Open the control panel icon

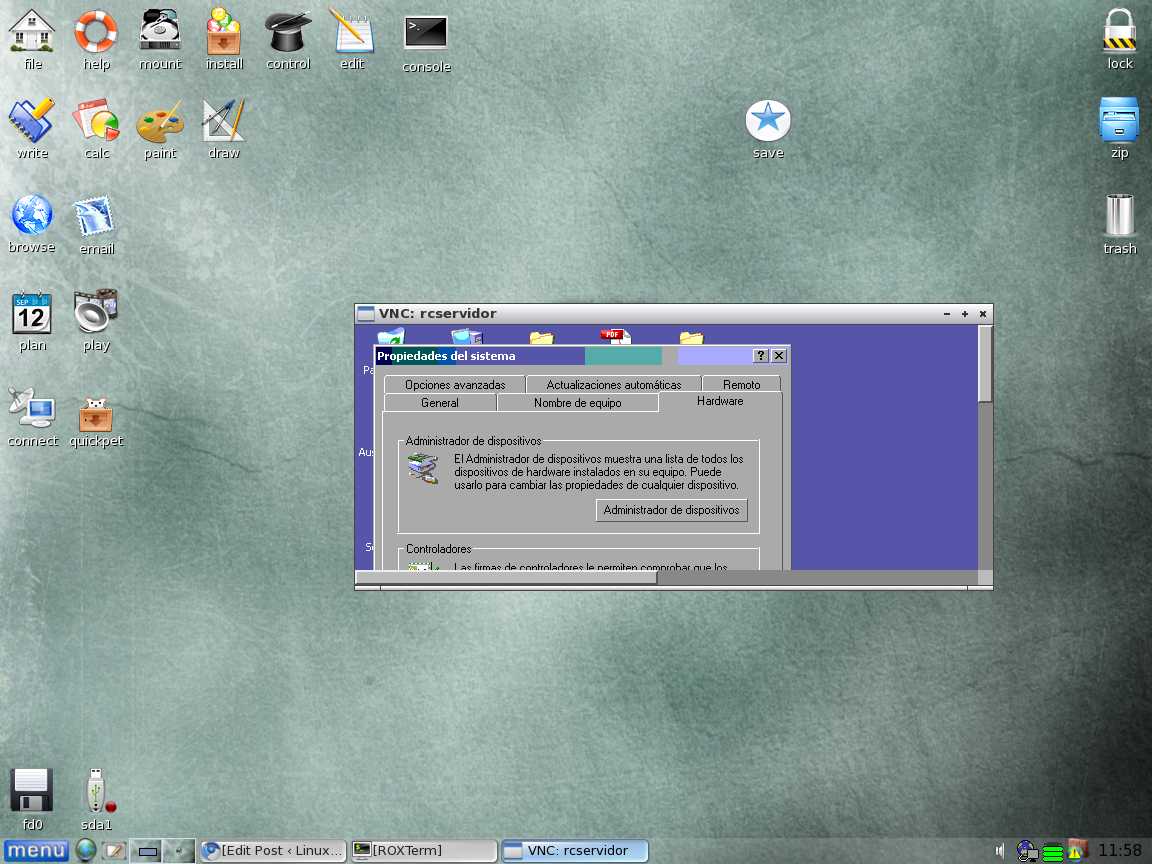pos(287,33)
